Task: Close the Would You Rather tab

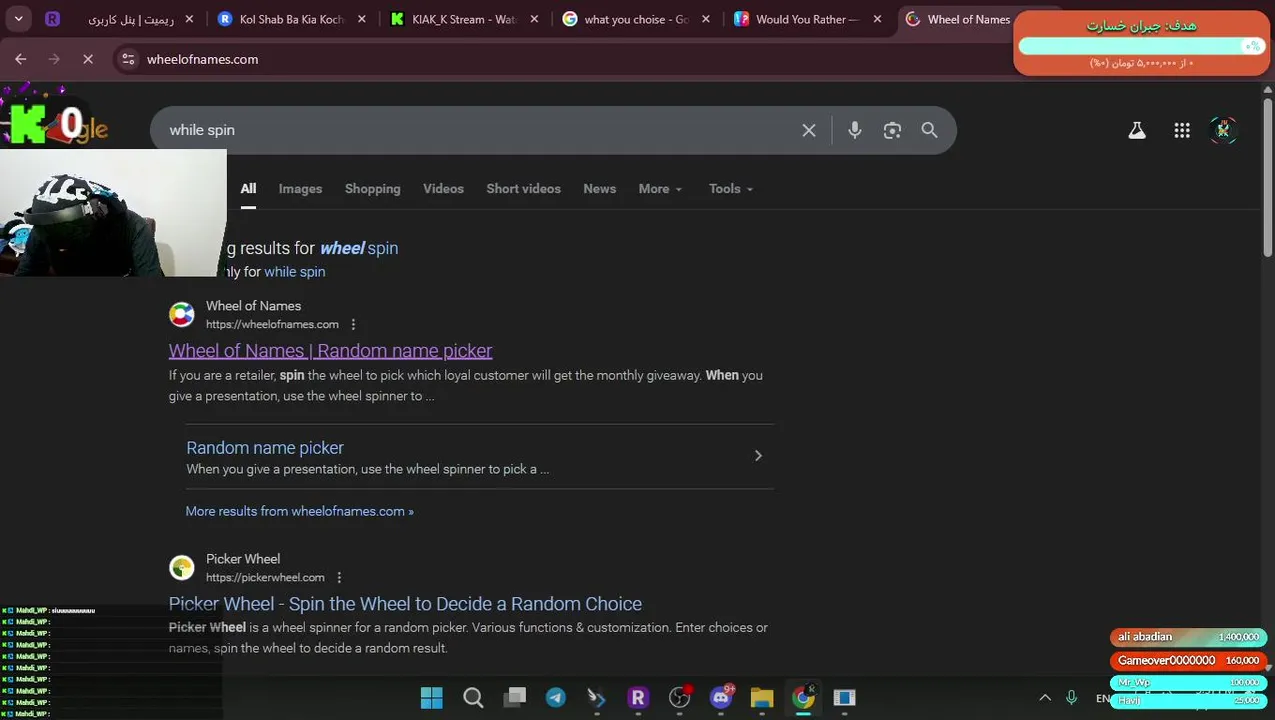Action: pyautogui.click(x=876, y=19)
